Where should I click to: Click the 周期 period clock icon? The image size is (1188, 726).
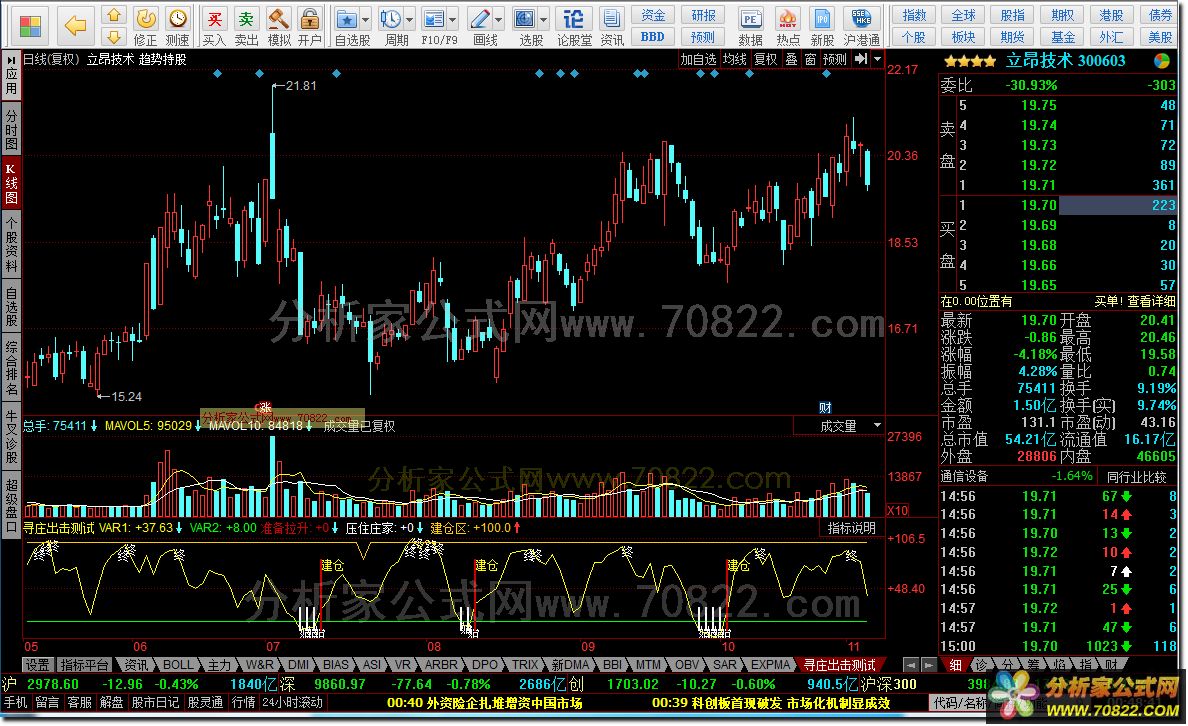(x=391, y=19)
